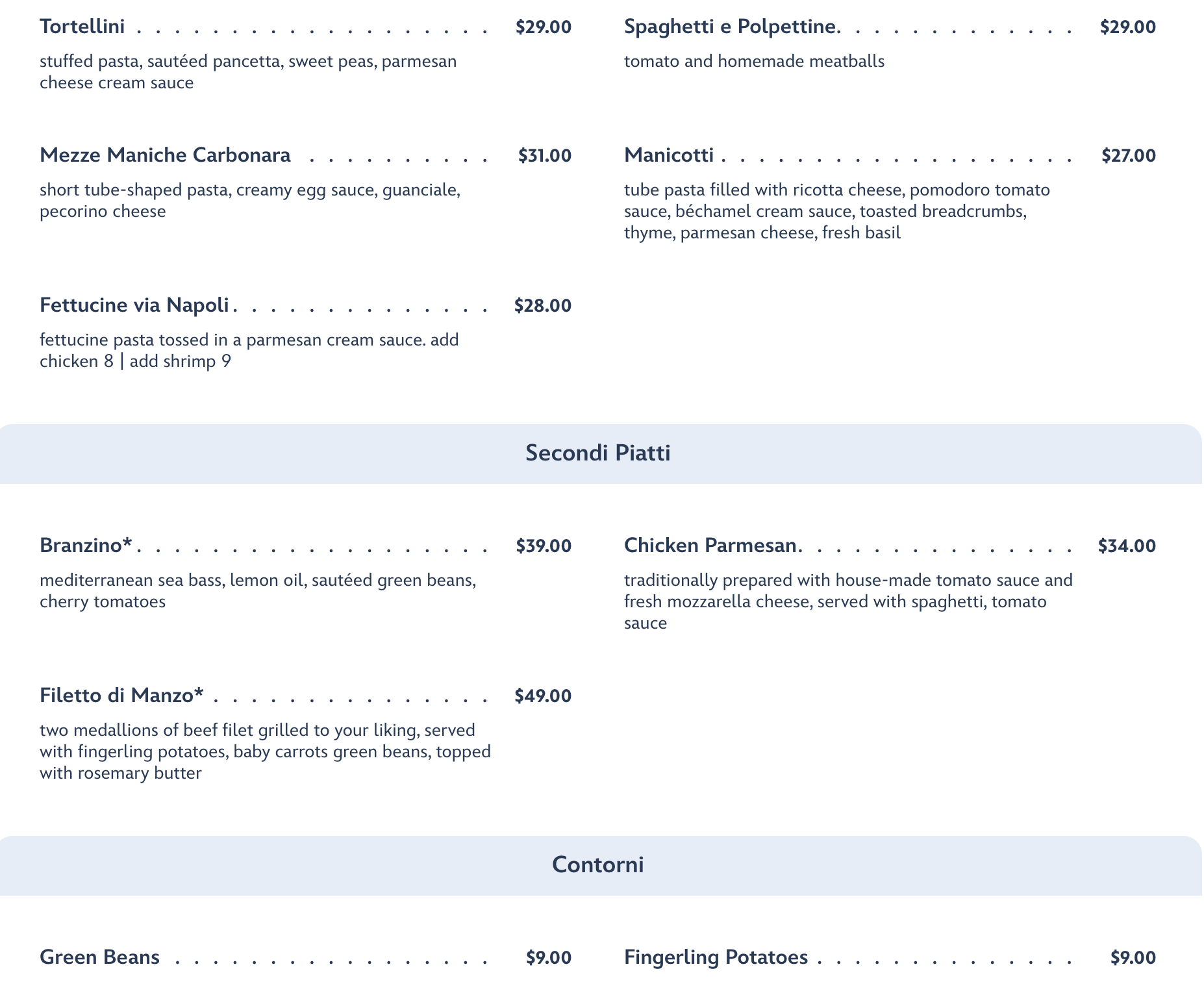The image size is (1204, 995).
Task: Click the $49.00 Filetto di Manzo price
Action: pos(543,696)
